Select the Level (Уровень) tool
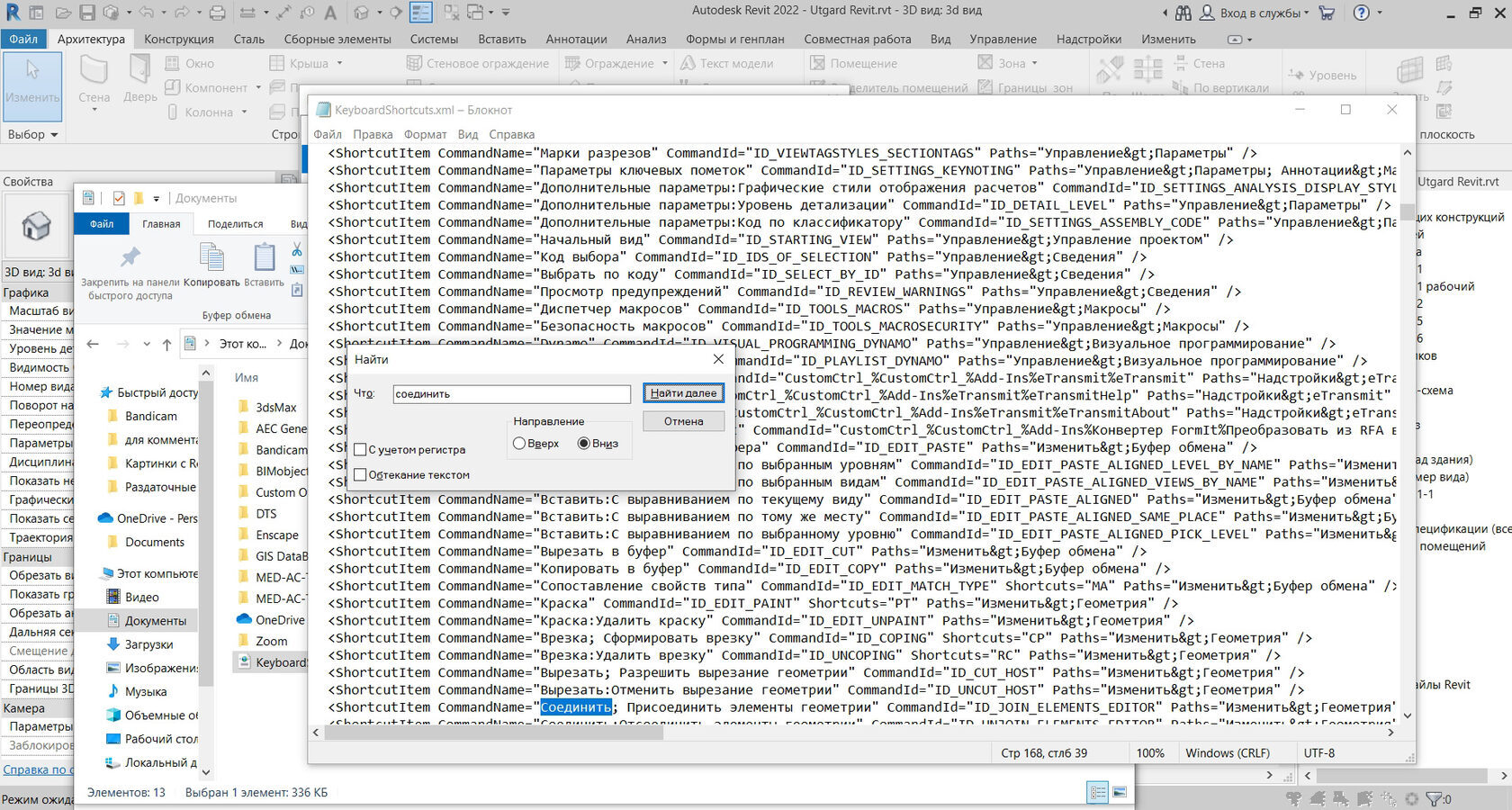The image size is (1512, 810). click(x=1321, y=75)
